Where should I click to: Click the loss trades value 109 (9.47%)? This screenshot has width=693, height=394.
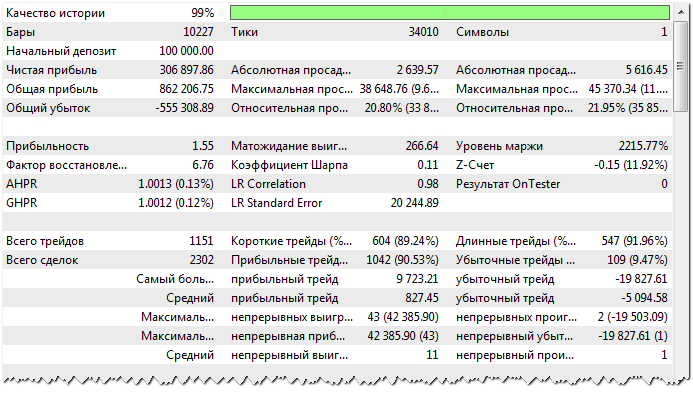[637, 260]
